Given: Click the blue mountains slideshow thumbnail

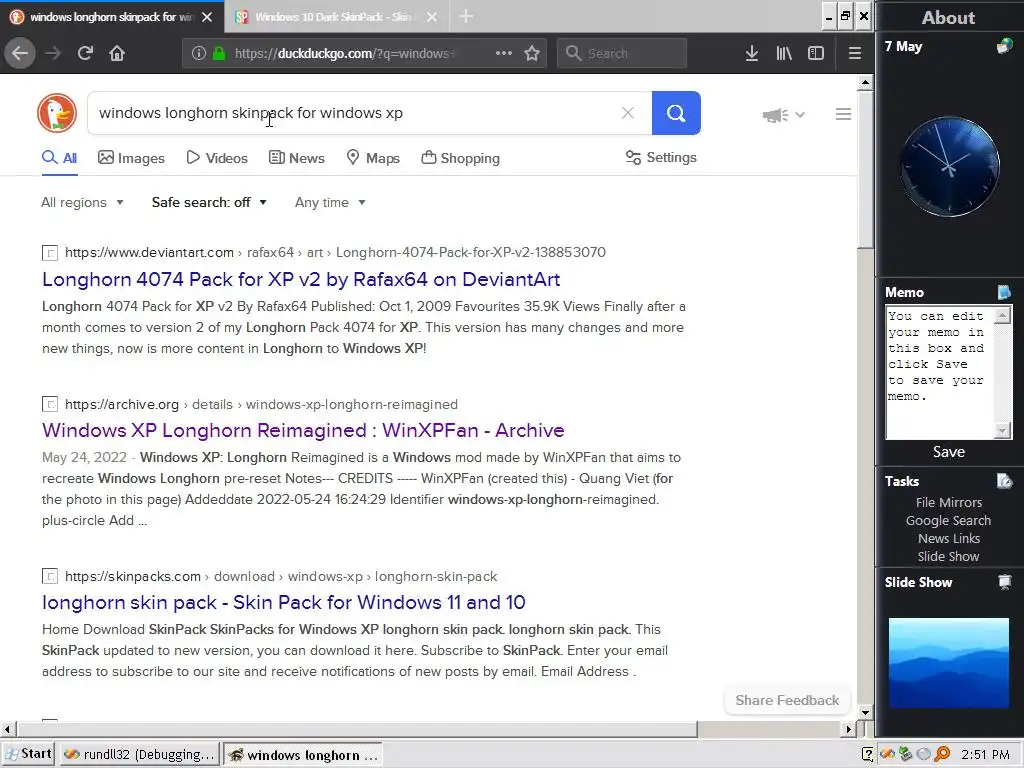Looking at the screenshot, I should coord(948,663).
